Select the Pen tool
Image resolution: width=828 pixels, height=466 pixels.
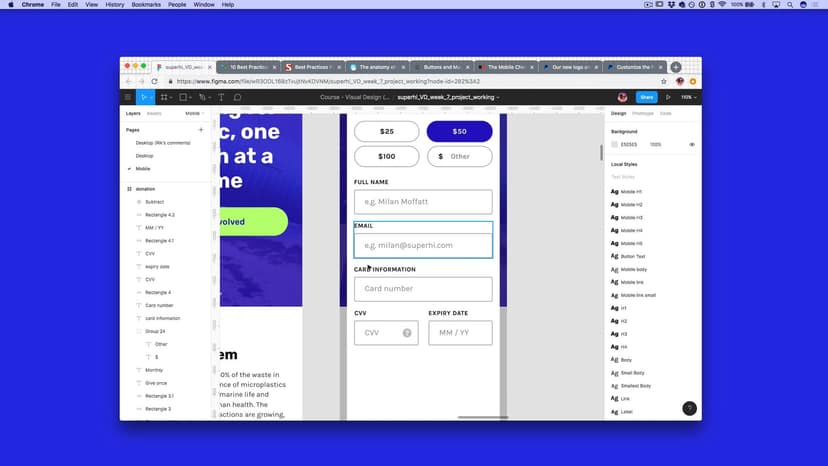tap(202, 97)
